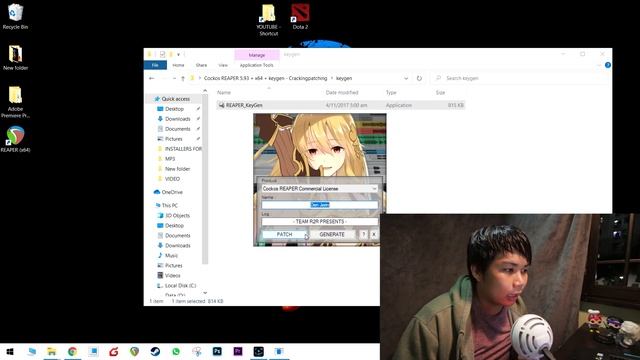Sort files by Date modified column
640x360 pixels.
click(x=342, y=93)
